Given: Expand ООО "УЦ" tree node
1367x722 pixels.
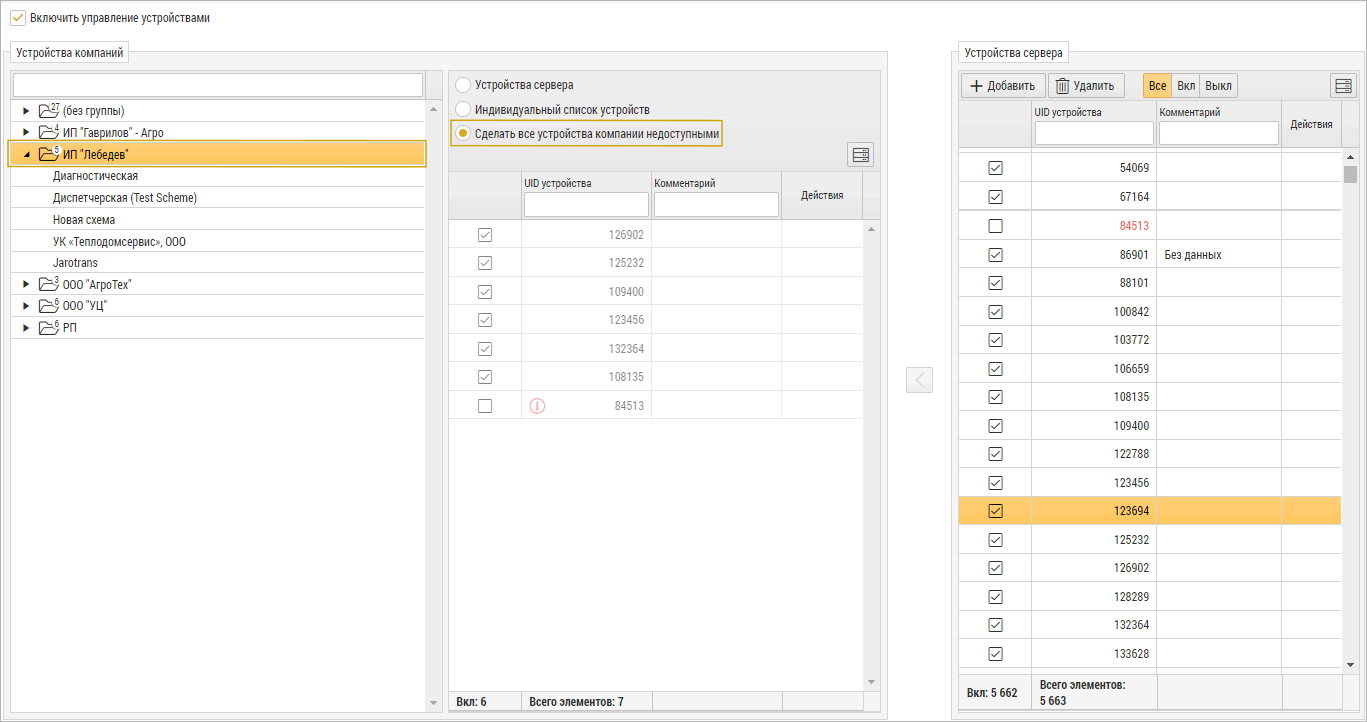Looking at the screenshot, I should [x=26, y=306].
